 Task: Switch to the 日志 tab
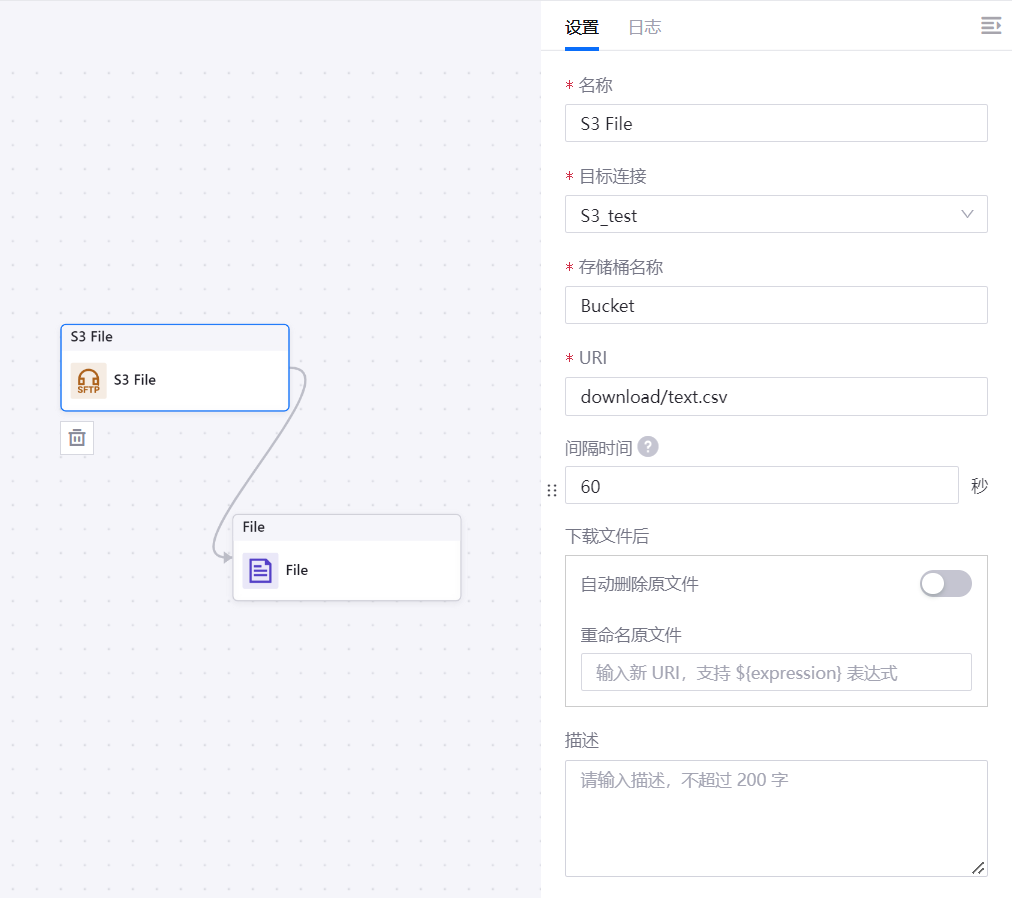tap(644, 27)
